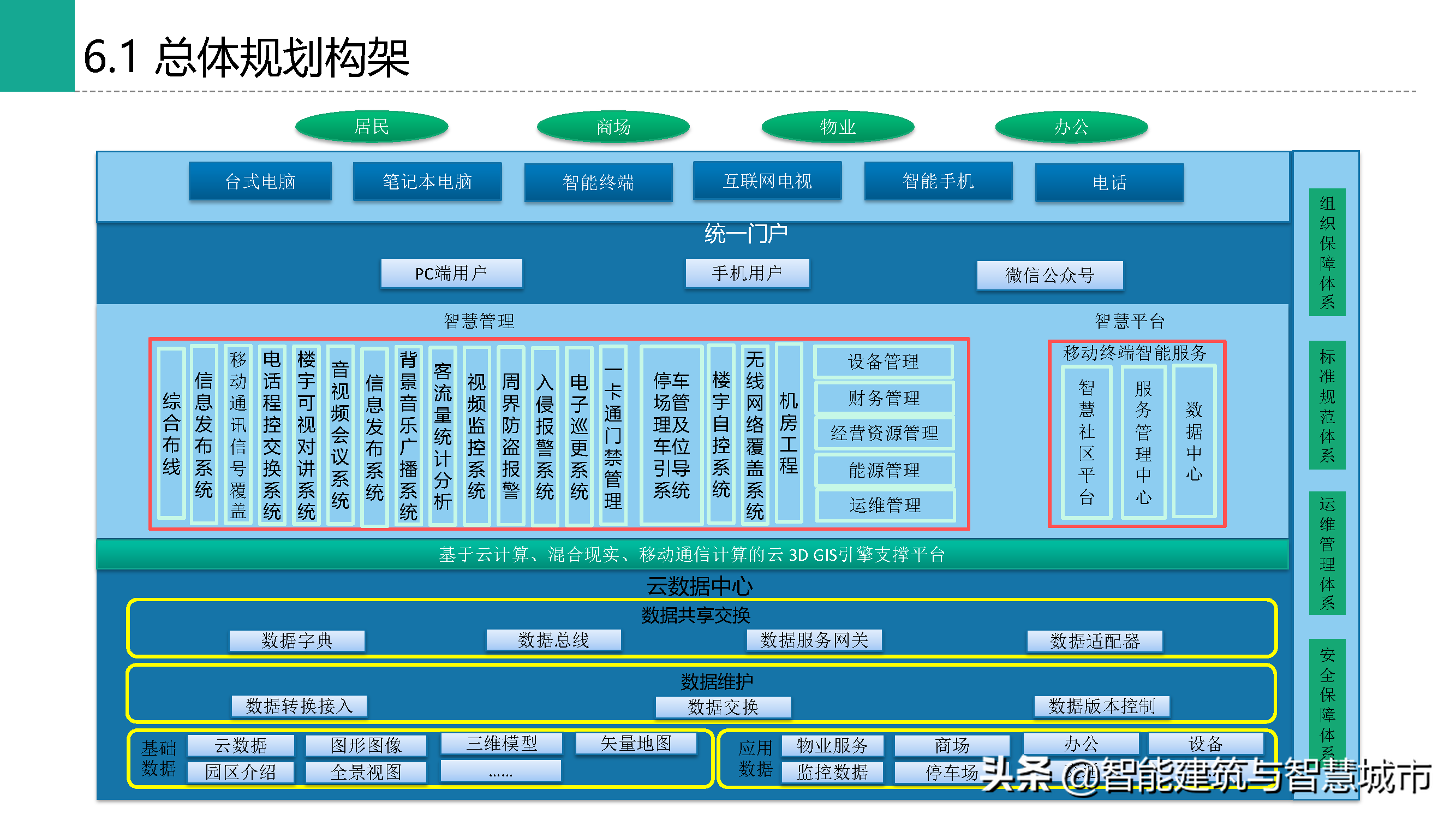This screenshot has width=1456, height=819.
Task: Select the 入侵报警系统 vertical box
Action: coord(545,436)
